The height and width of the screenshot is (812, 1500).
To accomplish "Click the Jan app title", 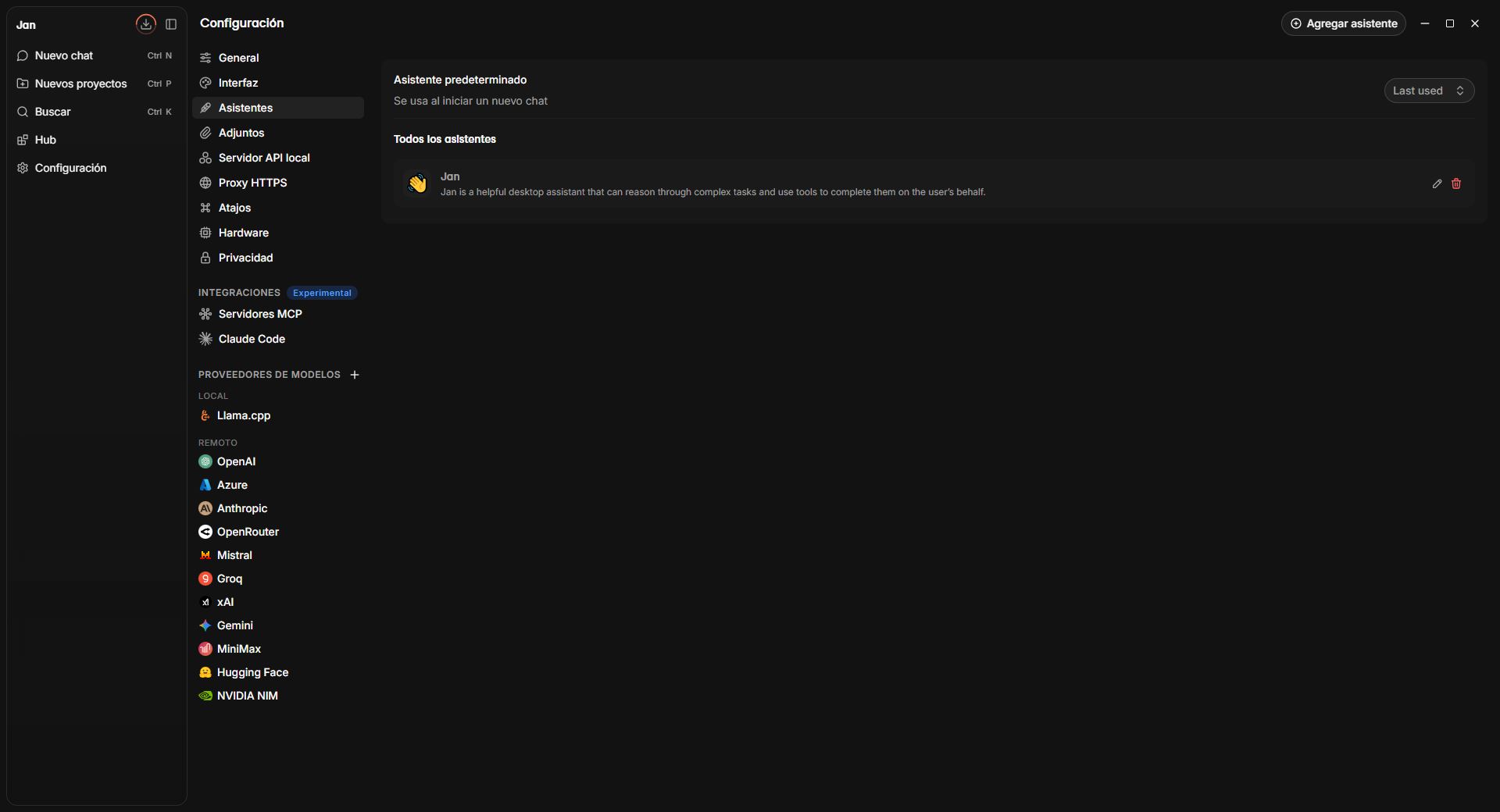I will pos(26,25).
